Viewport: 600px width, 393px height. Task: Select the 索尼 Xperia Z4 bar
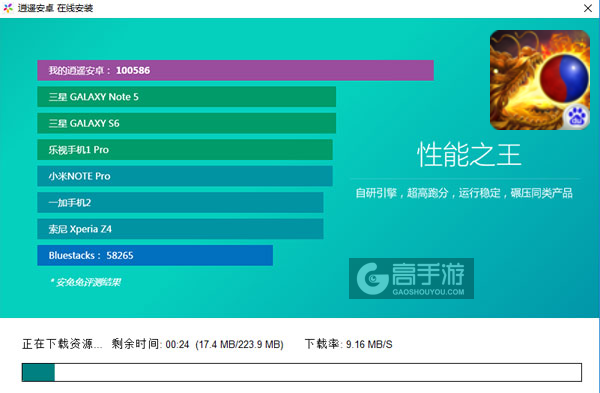[180, 229]
